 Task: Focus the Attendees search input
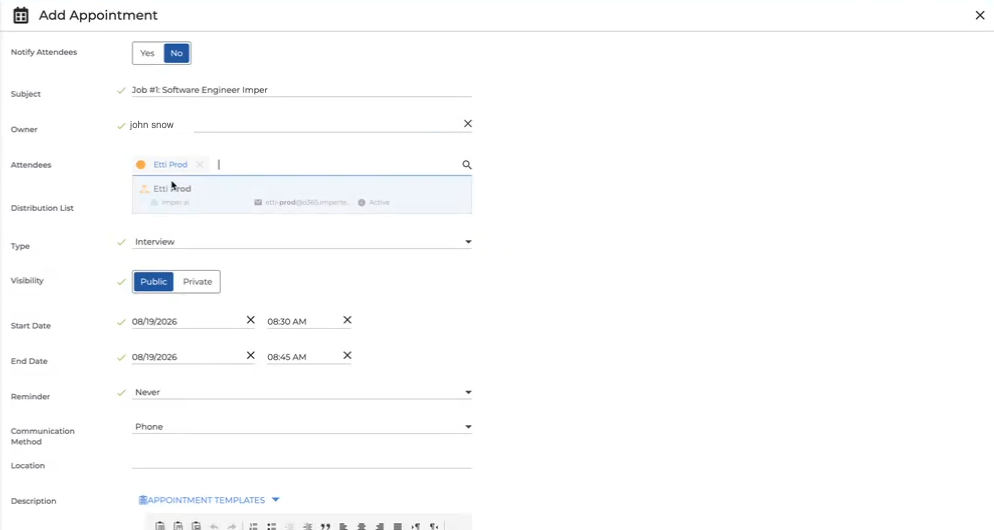(338, 165)
